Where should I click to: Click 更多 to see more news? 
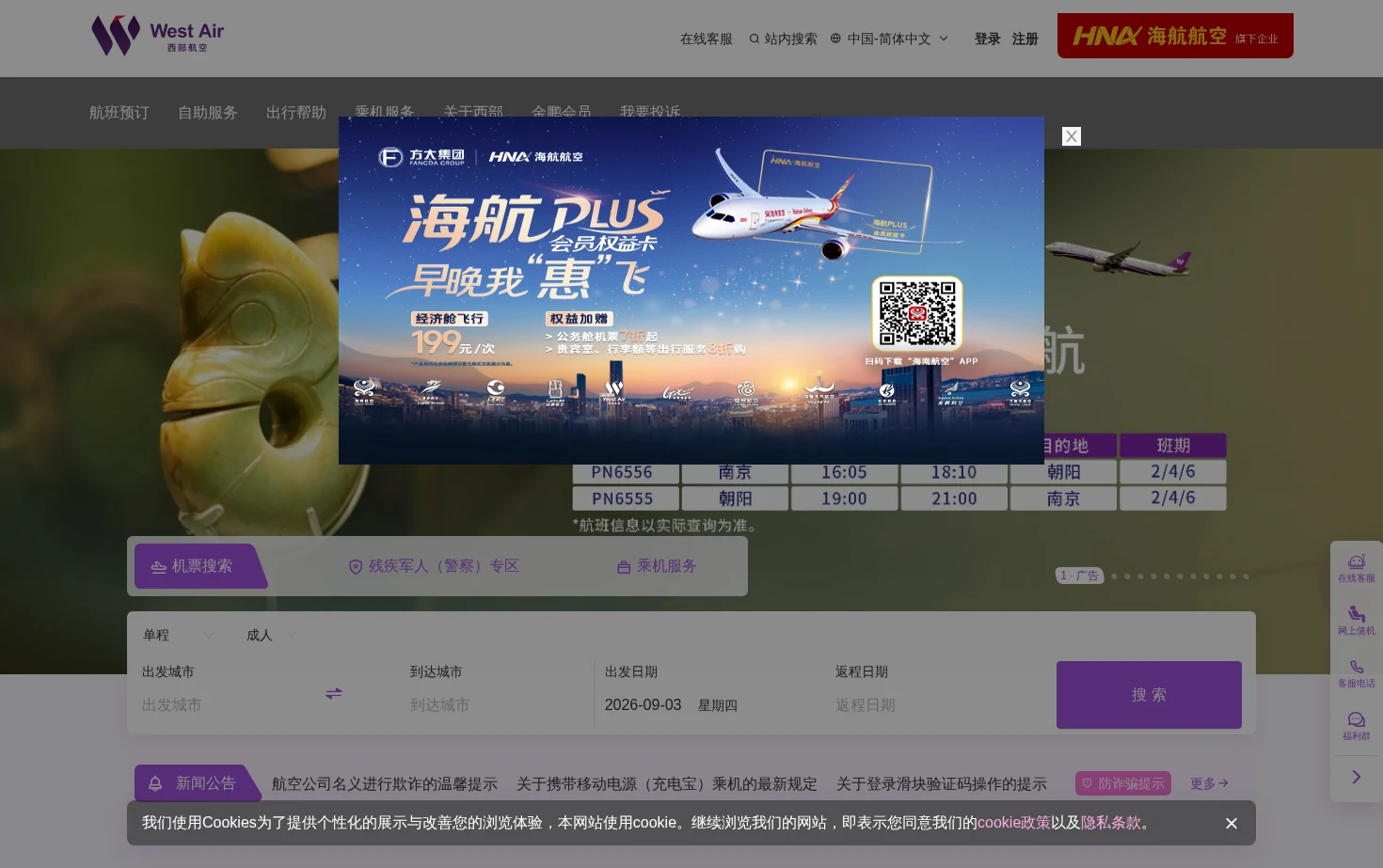click(x=1209, y=783)
